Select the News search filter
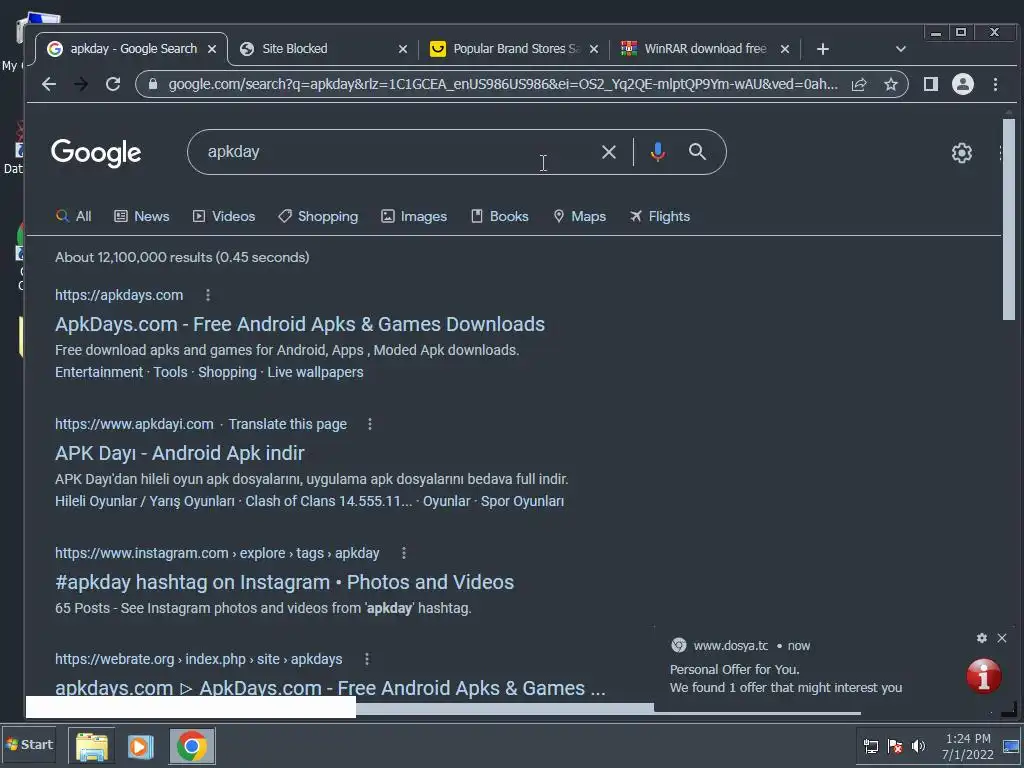Image resolution: width=1024 pixels, height=768 pixels. 142,216
